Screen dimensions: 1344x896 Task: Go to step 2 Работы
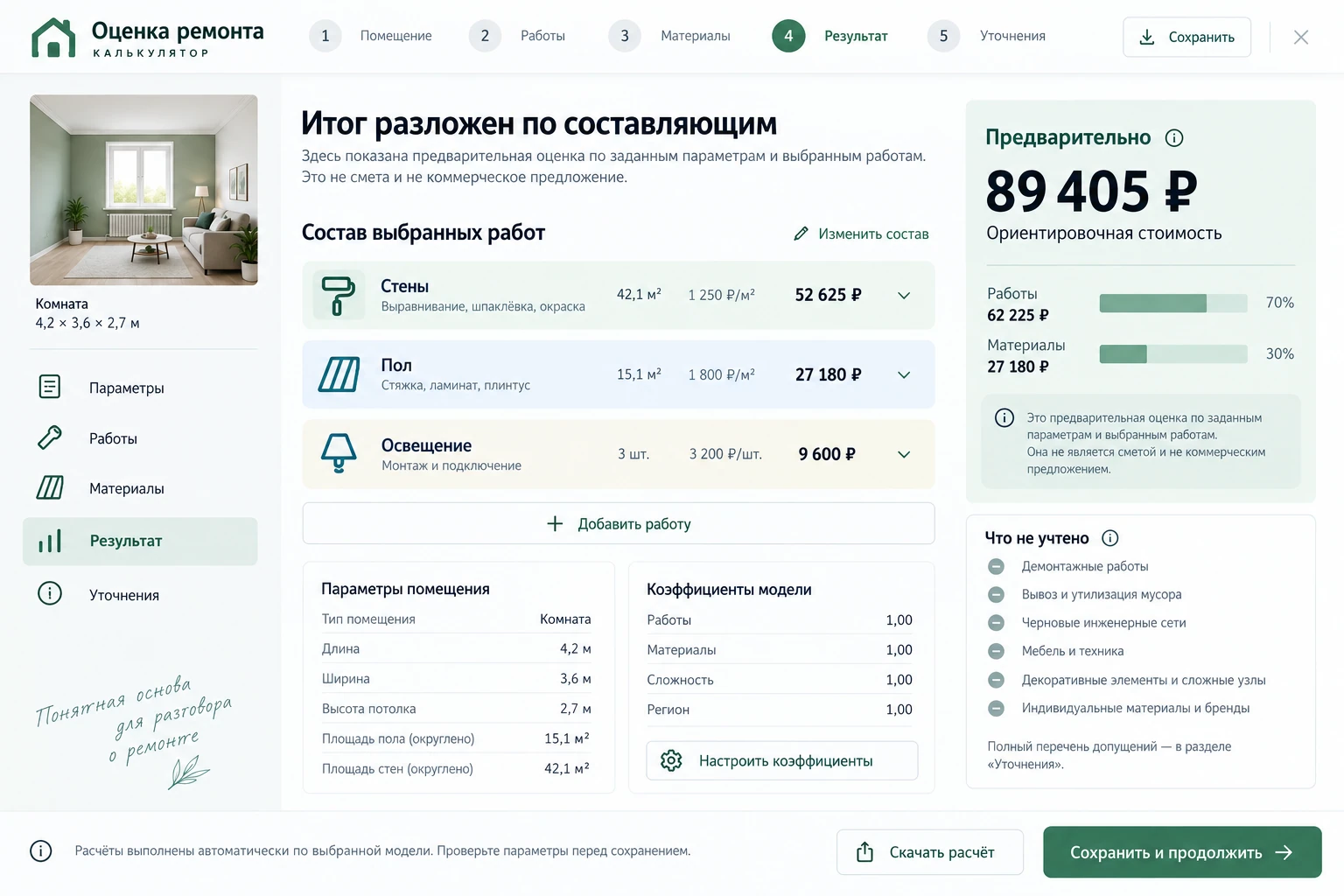[x=517, y=36]
